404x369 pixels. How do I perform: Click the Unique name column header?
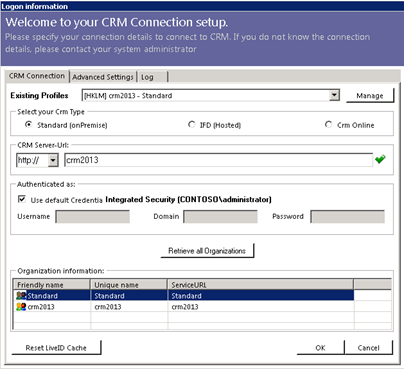click(x=129, y=284)
